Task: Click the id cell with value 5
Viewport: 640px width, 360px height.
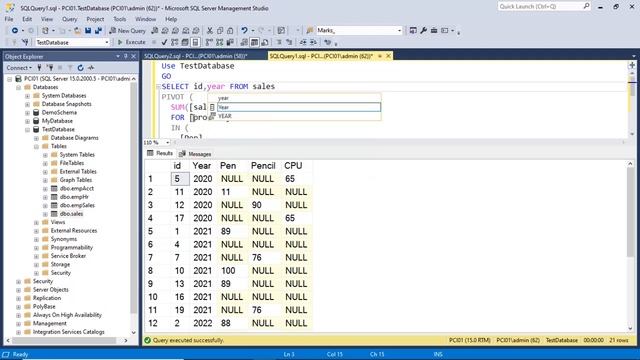Action: (180, 179)
